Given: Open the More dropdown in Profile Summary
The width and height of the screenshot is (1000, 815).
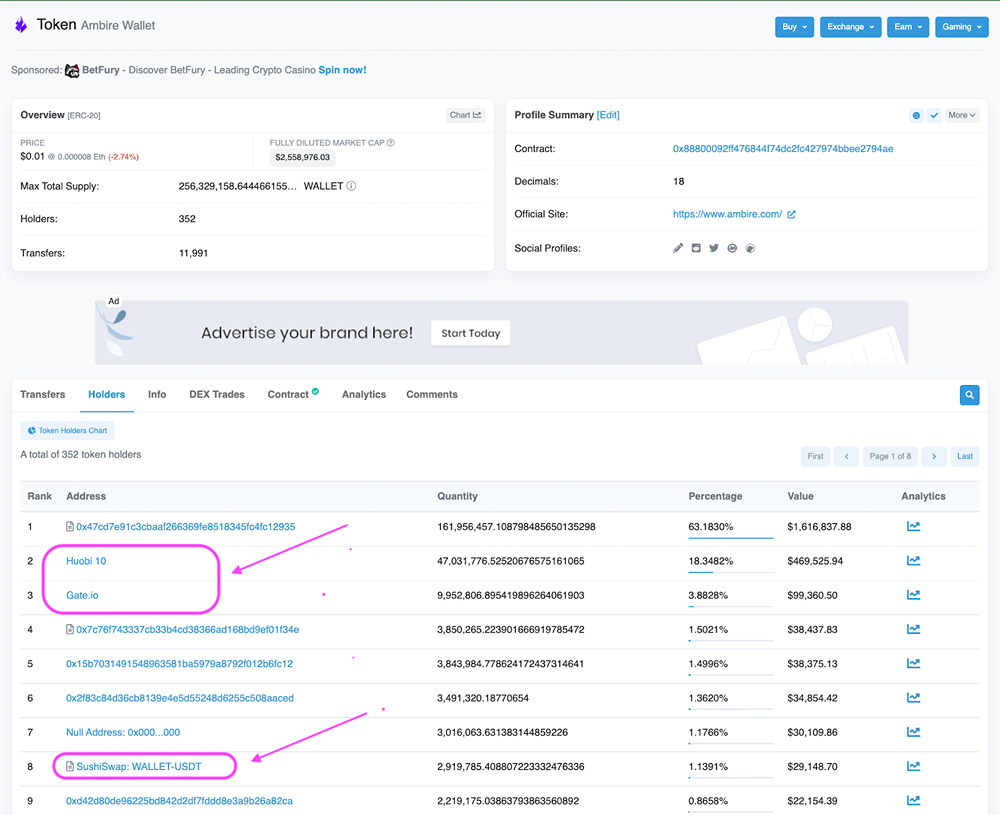Looking at the screenshot, I should click(962, 115).
